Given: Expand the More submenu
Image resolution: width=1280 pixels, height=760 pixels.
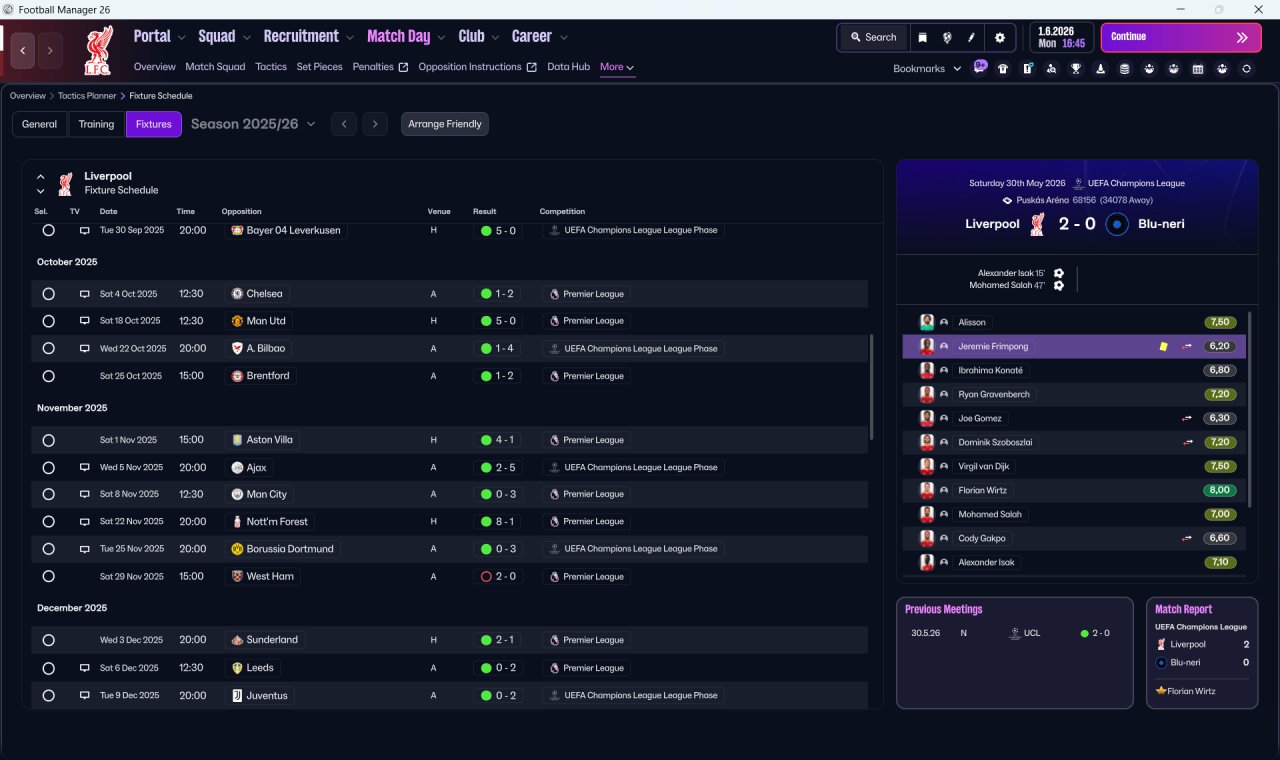Looking at the screenshot, I should 617,67.
